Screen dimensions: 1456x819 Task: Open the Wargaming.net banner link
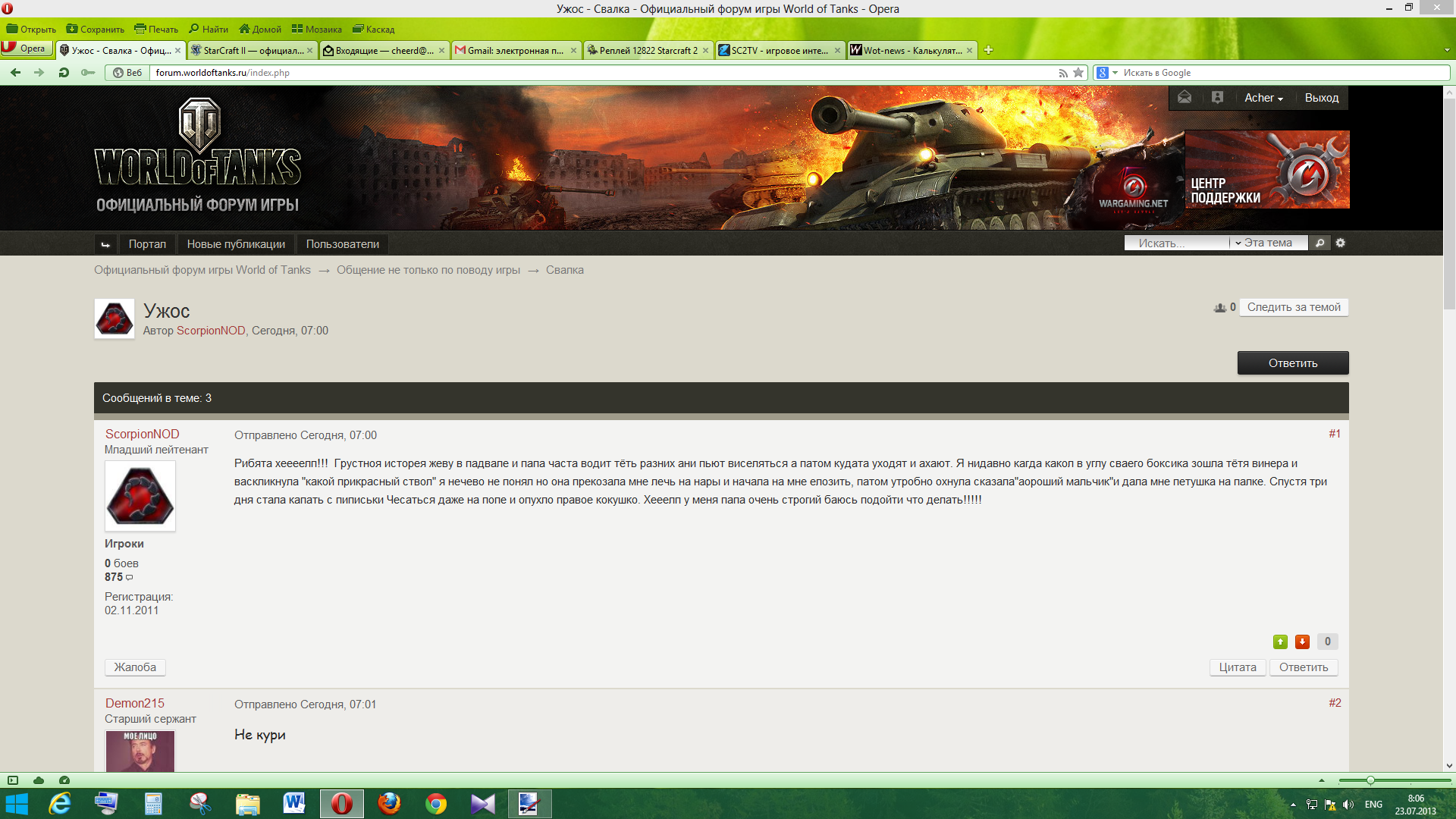(x=1133, y=190)
